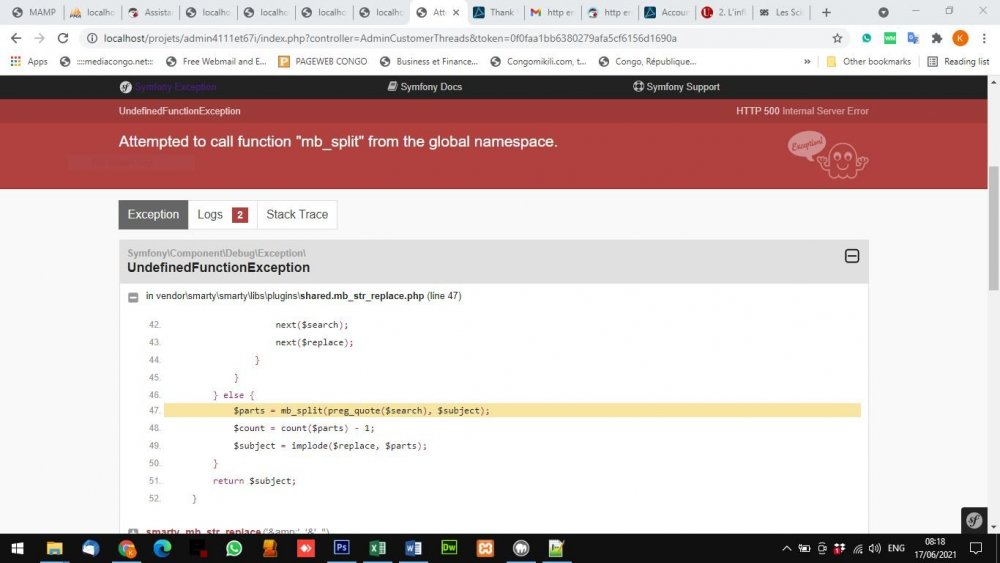Screen dimensions: 1000x563
Task: Open WhatsApp from the taskbar
Action: point(234,548)
